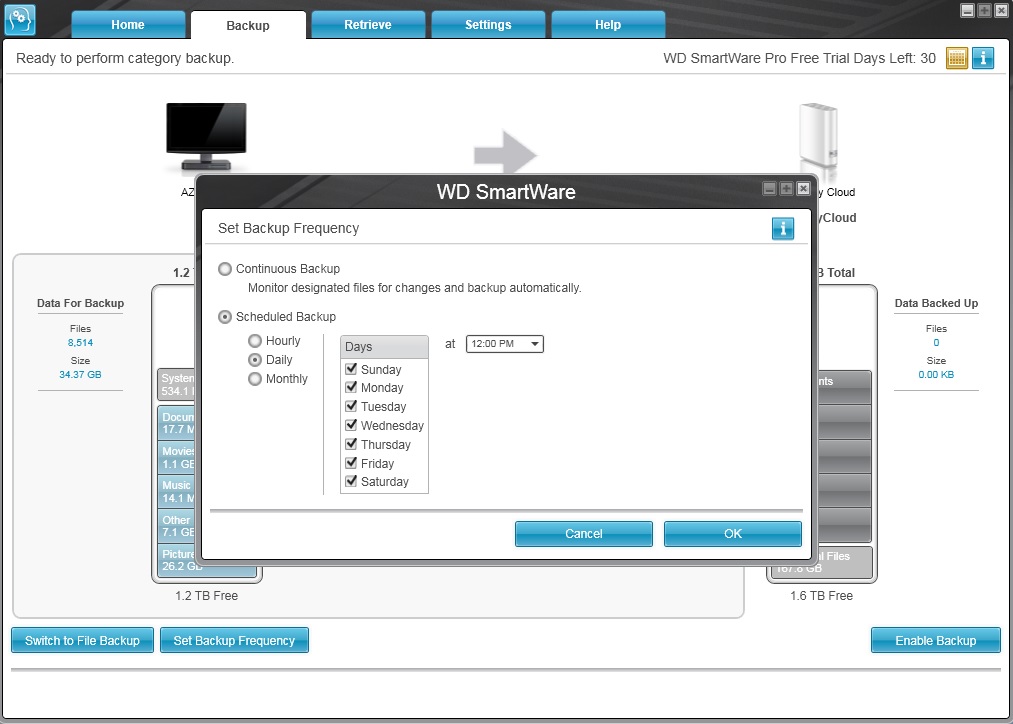Click the 1.2 TB Free label

point(206,595)
